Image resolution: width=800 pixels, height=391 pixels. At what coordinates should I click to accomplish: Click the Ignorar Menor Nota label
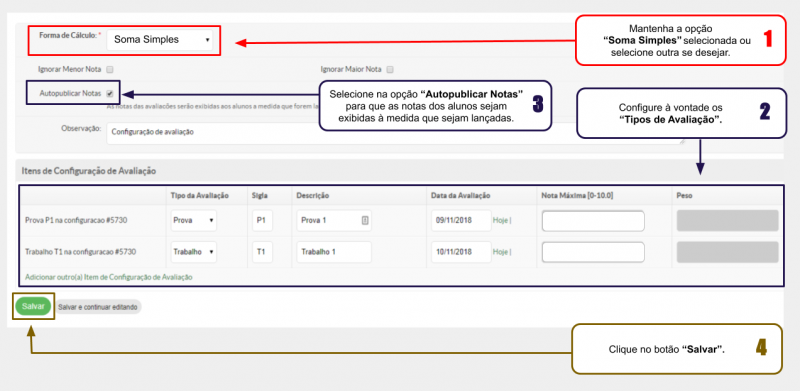click(70, 69)
